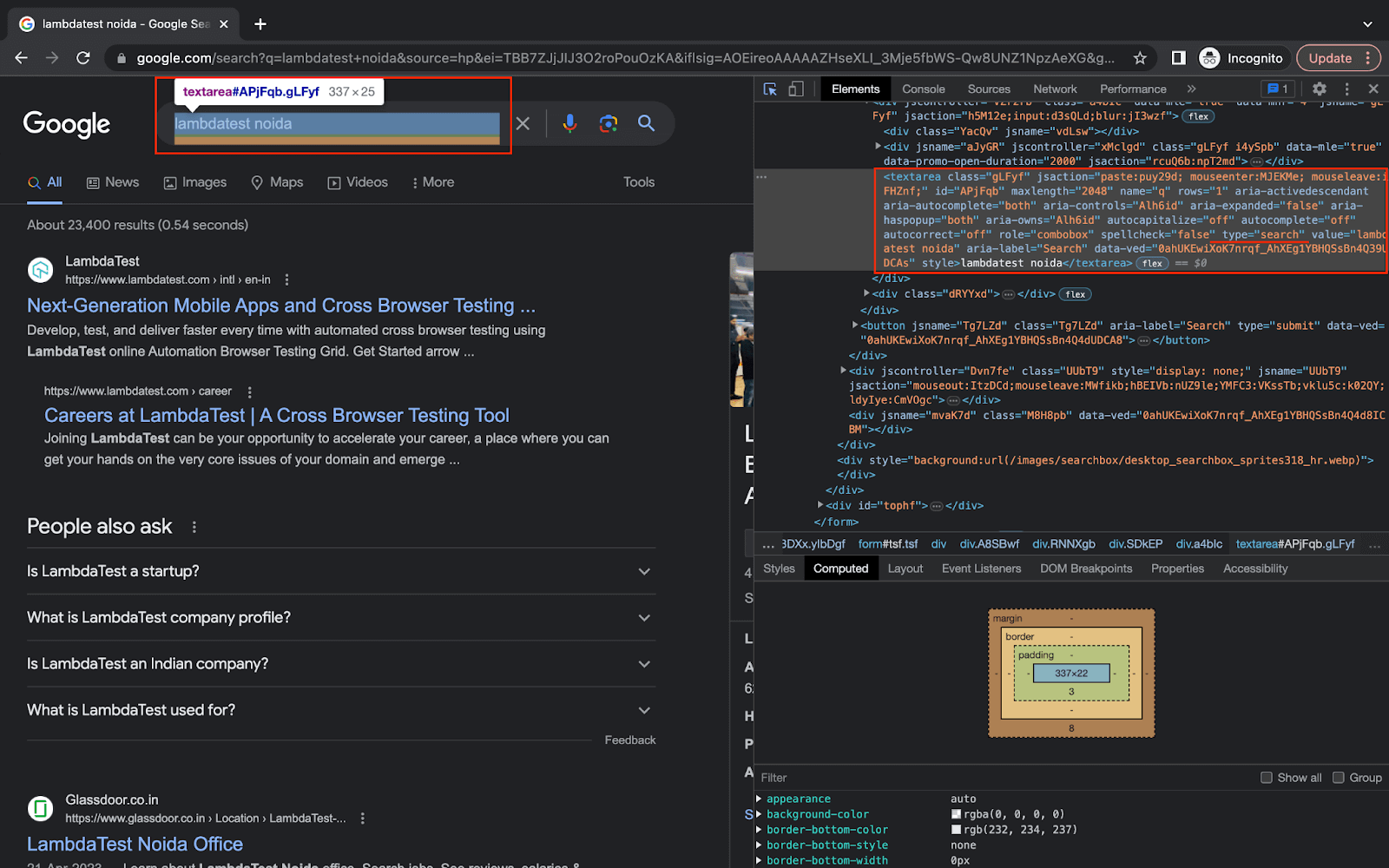
Task: Switch to the Console tab in DevTools
Action: point(923,89)
